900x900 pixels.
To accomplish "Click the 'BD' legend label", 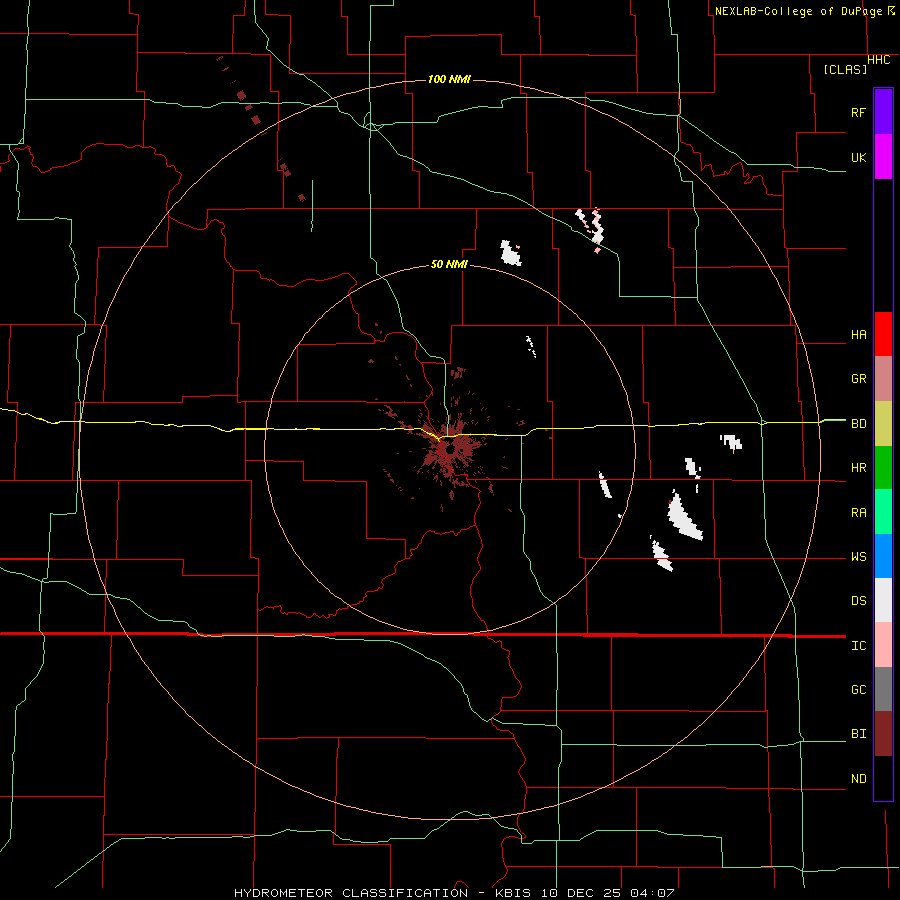I will [x=858, y=424].
